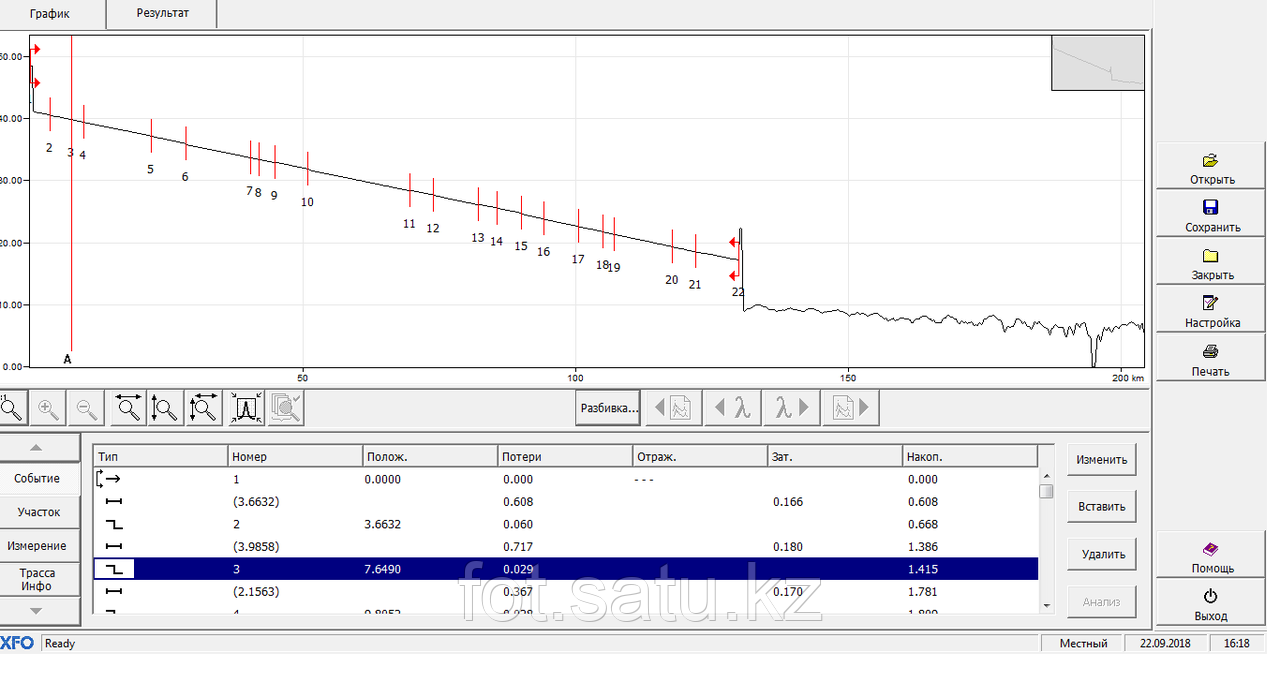Click the zoom in magnifier (+) icon
Image resolution: width=1280 pixels, height=682 pixels.
click(x=49, y=408)
